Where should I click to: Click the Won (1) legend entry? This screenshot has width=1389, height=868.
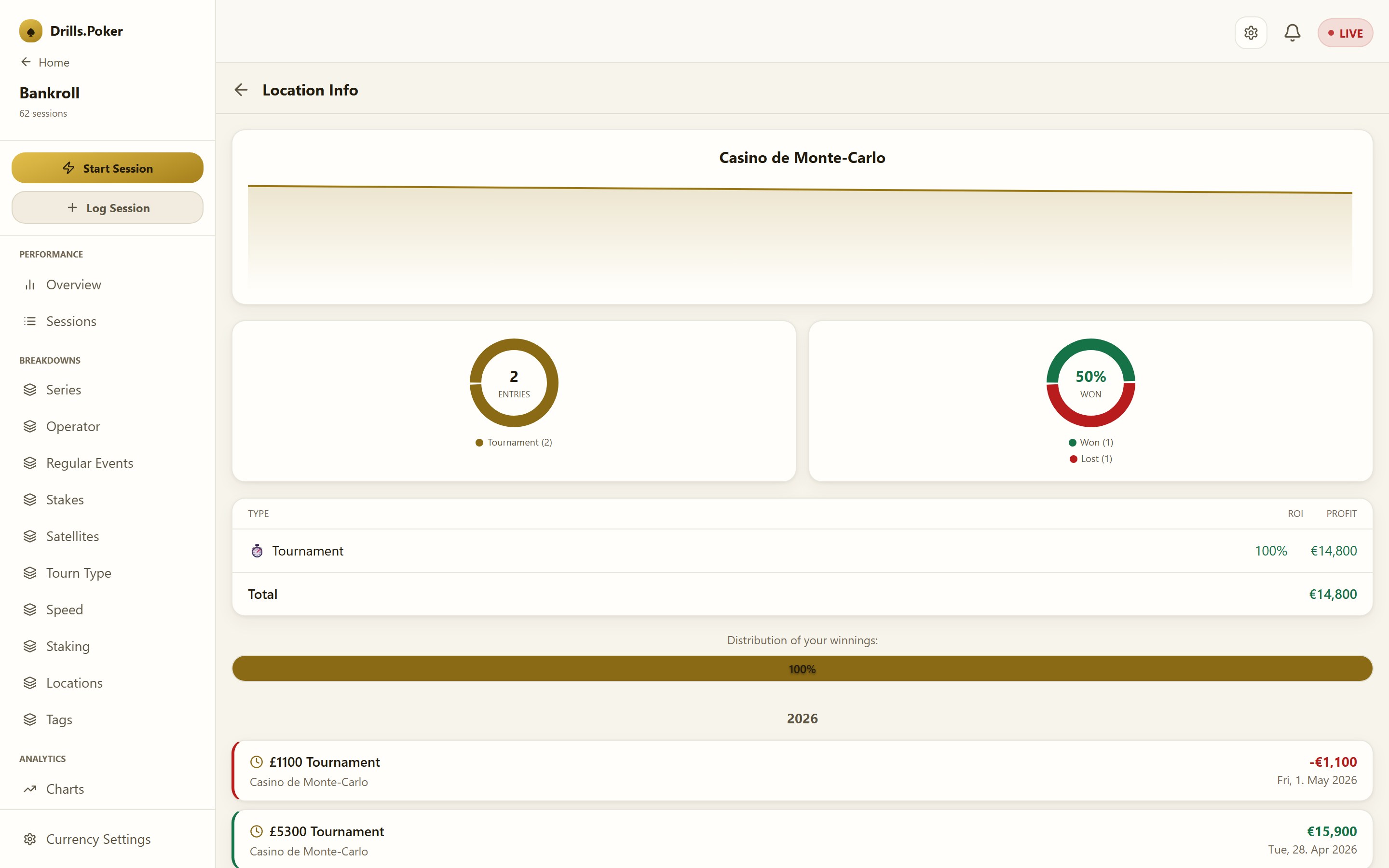pos(1090,443)
